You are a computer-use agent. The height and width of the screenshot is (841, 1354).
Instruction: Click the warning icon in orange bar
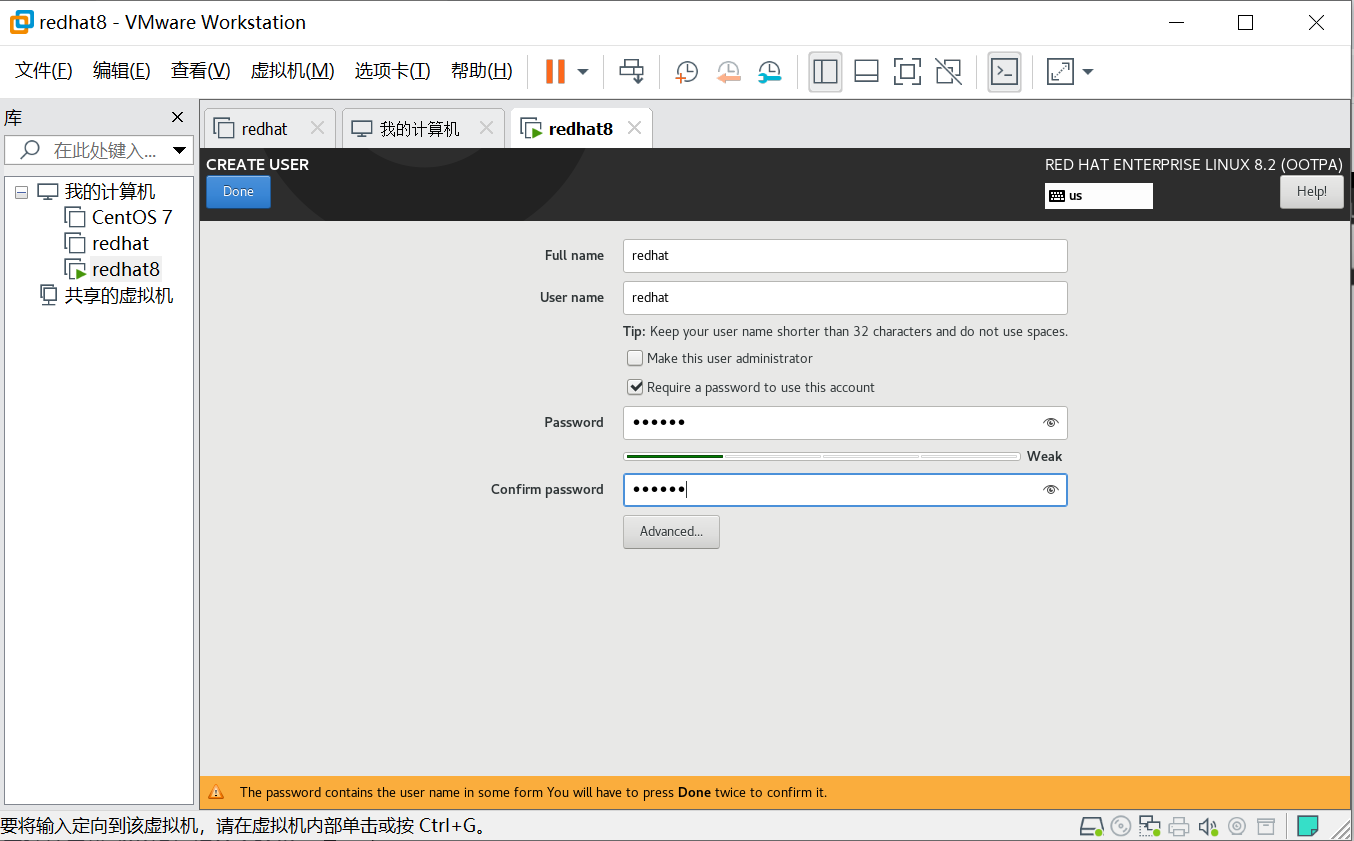click(216, 792)
